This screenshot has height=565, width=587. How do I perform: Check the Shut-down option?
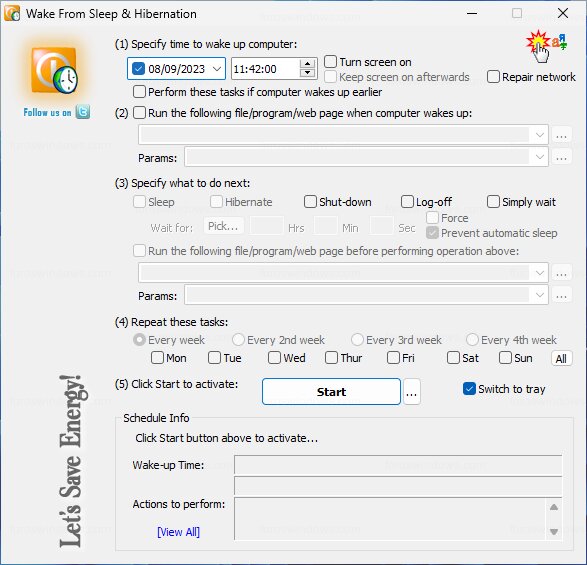pos(310,202)
